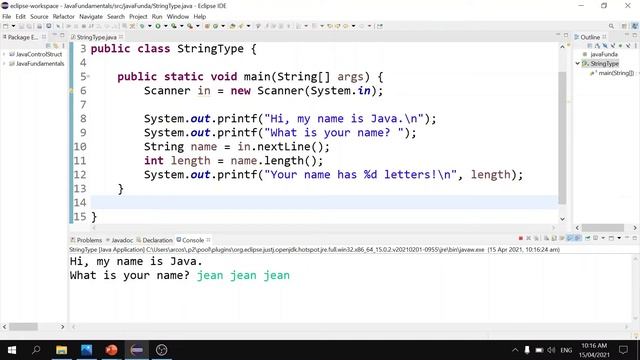
Task: Click the New Java Package toolbar icon
Action: pos(207,26)
